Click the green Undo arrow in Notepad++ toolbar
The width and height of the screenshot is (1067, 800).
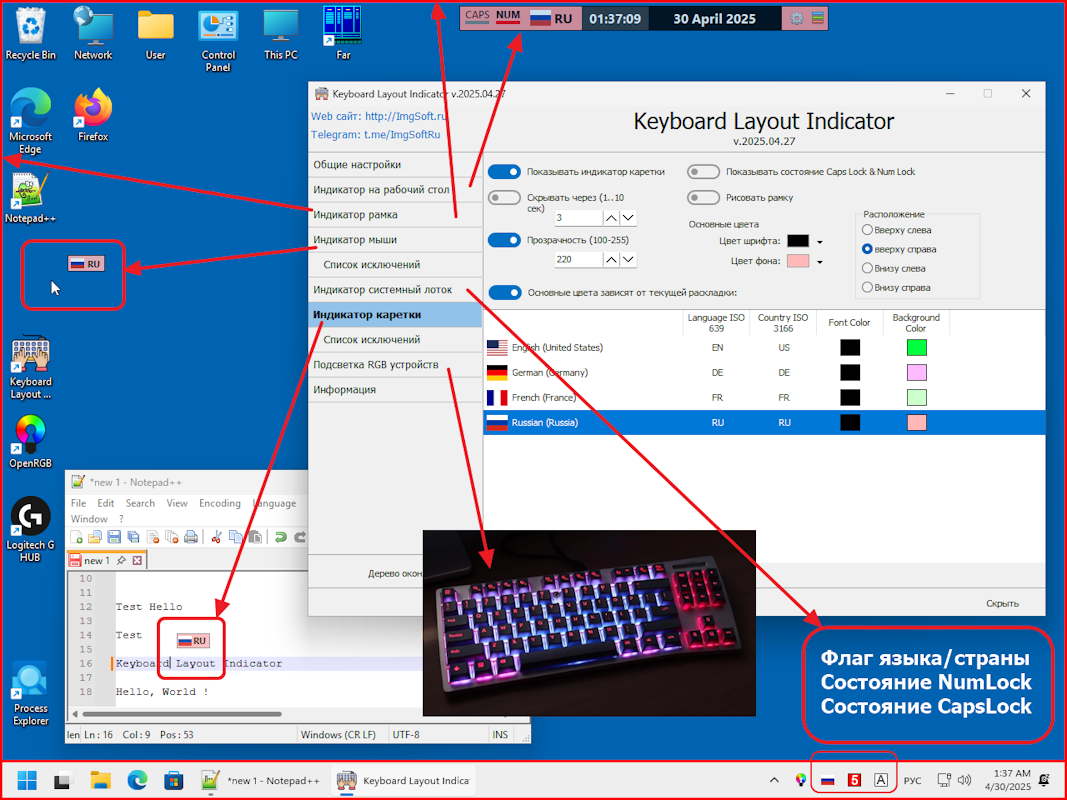[280, 537]
